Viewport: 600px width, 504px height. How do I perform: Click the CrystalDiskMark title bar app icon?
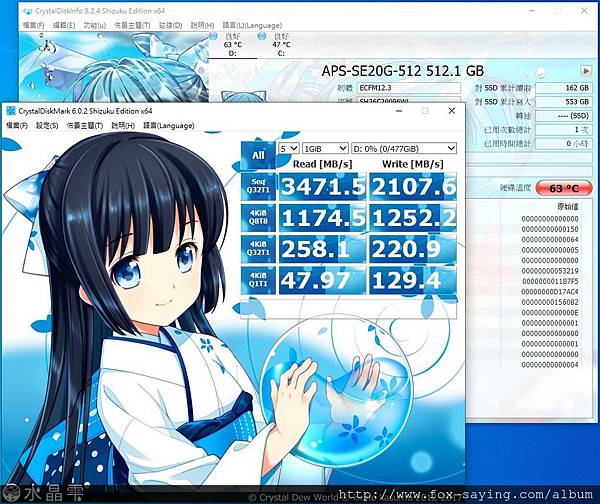click(11, 111)
